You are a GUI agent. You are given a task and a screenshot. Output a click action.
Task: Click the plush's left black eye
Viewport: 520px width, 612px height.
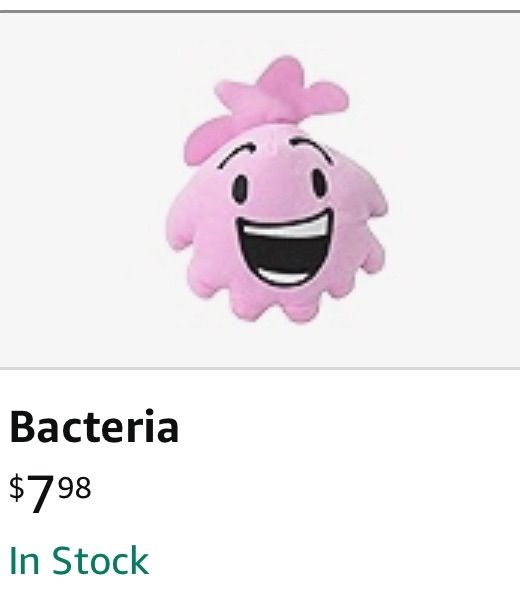239,189
